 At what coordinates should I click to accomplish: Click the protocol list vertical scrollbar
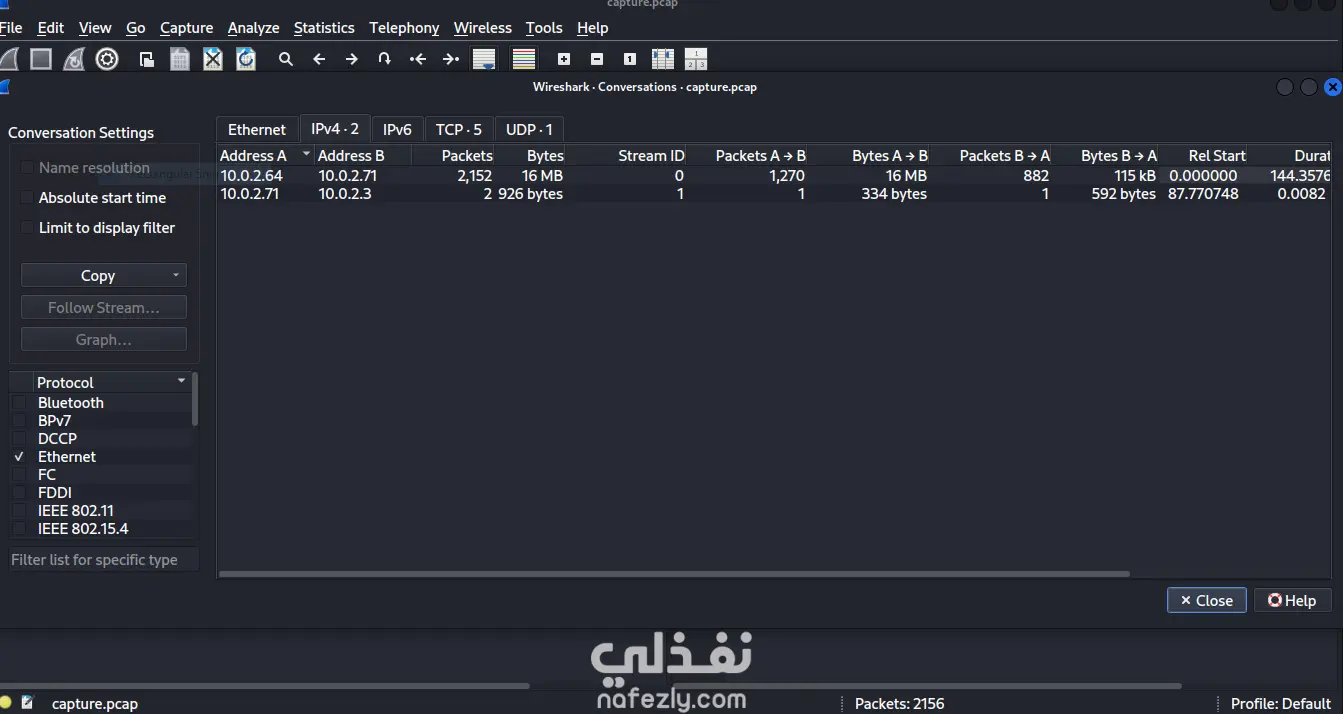[x=195, y=400]
